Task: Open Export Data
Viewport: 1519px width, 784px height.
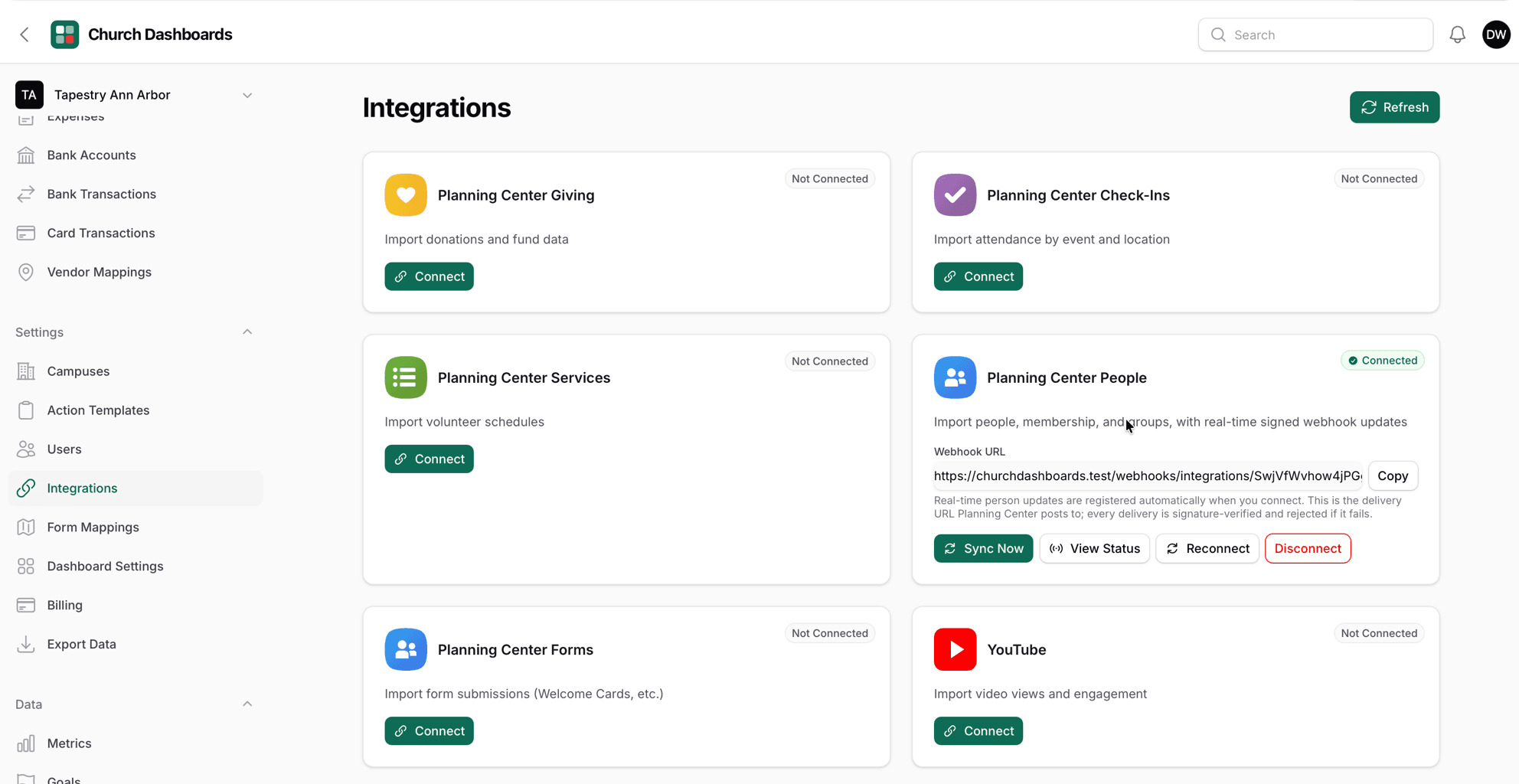Action: [136, 645]
